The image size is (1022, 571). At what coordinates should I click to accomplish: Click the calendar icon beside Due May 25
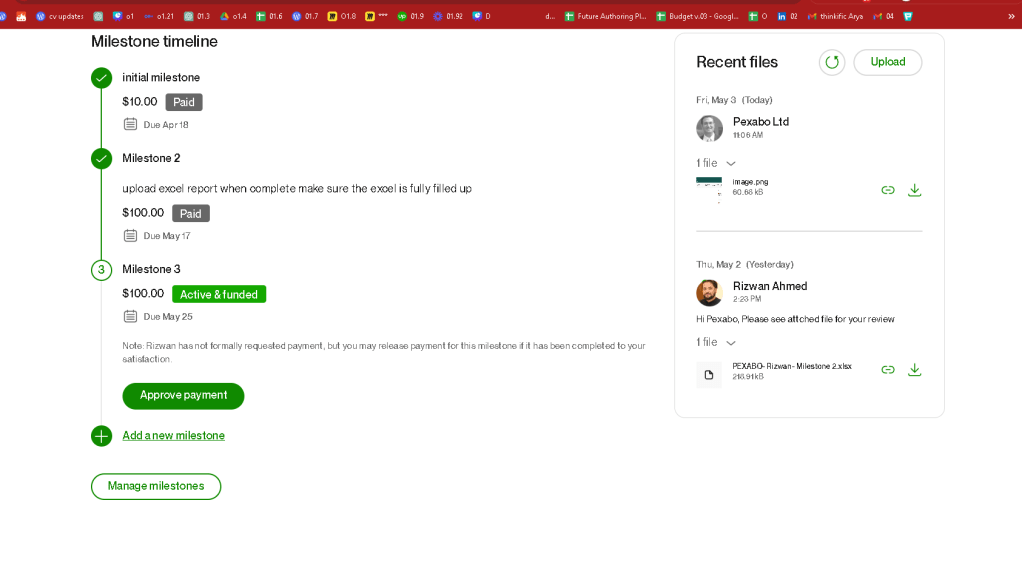point(130,316)
